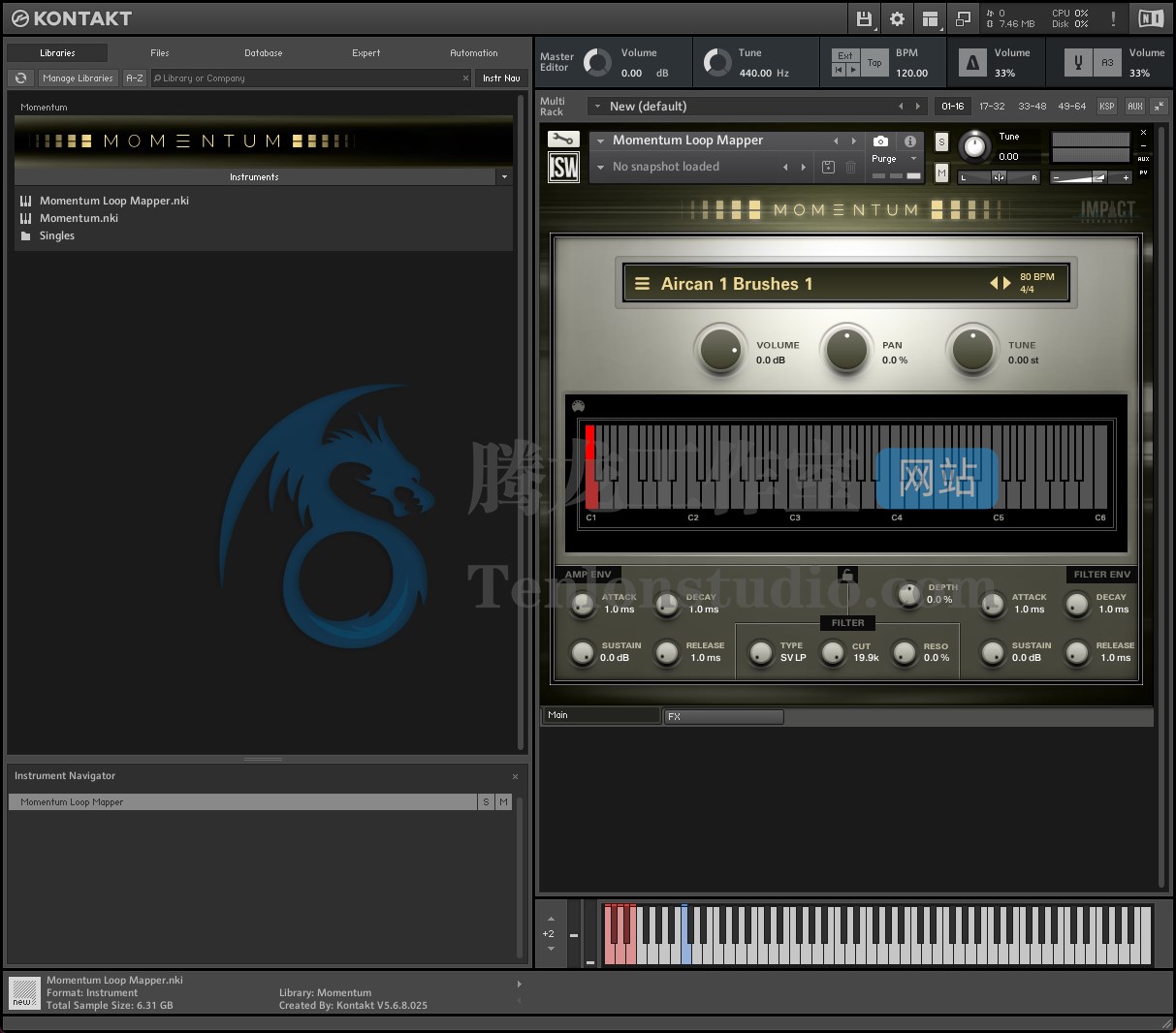
Task: Click the filter envelope lock icon
Action: coord(847,575)
